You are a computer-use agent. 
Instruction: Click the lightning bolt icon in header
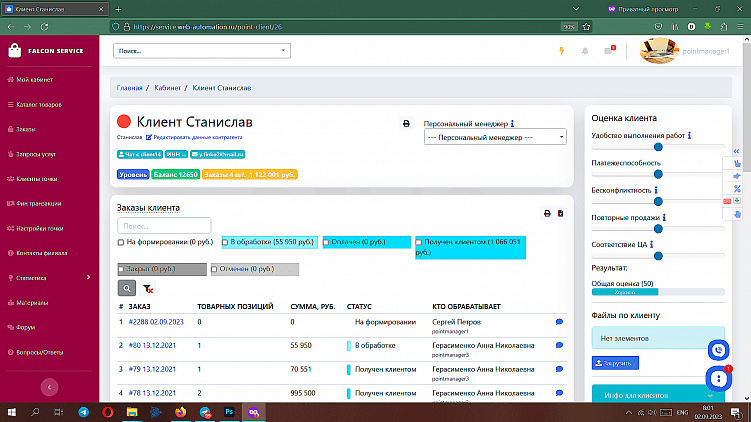coord(560,50)
